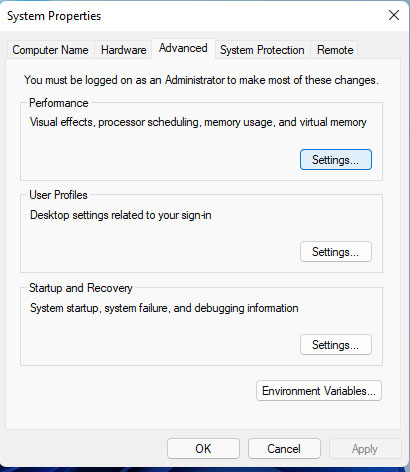
Task: Click the Startup and Recovery heading
Action: [81, 288]
